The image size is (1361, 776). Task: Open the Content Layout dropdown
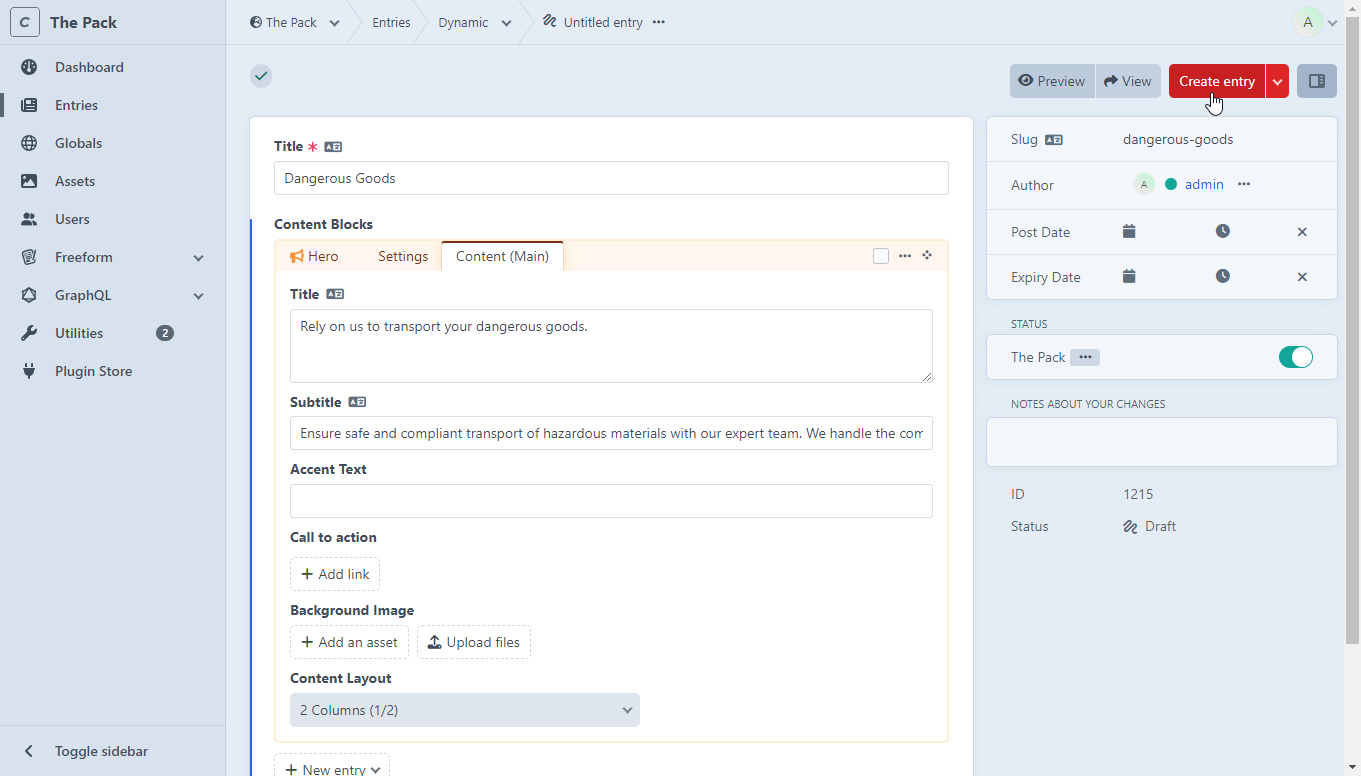click(x=464, y=710)
